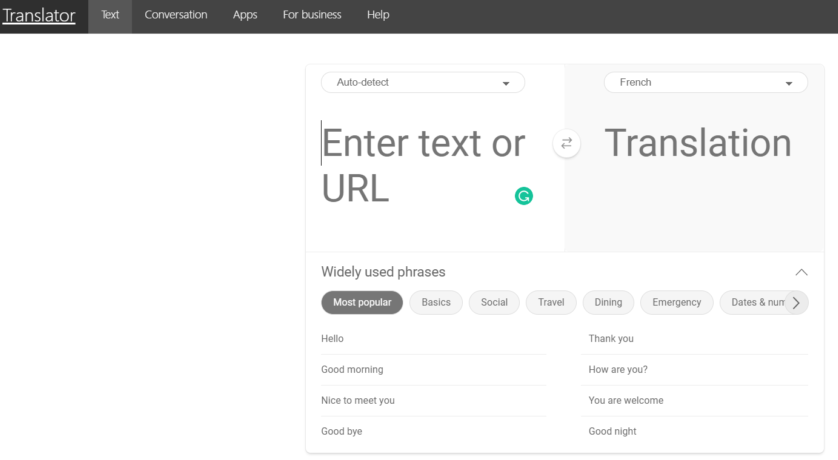Select the Dates & numbers phrase category
This screenshot has height=460, width=838.
752,302
